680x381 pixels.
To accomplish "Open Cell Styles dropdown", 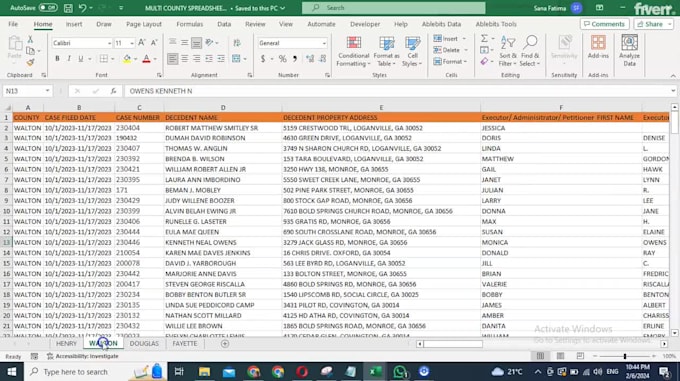I will pyautogui.click(x=412, y=52).
